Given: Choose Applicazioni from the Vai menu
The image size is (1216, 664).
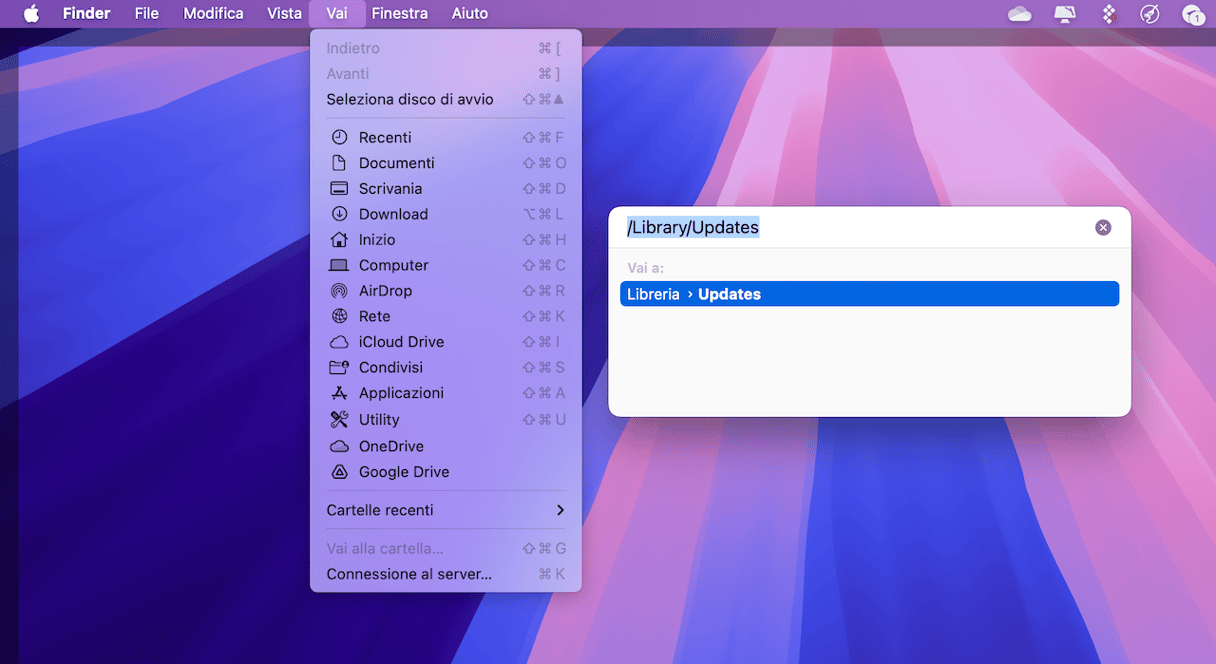Looking at the screenshot, I should pyautogui.click(x=446, y=393).
